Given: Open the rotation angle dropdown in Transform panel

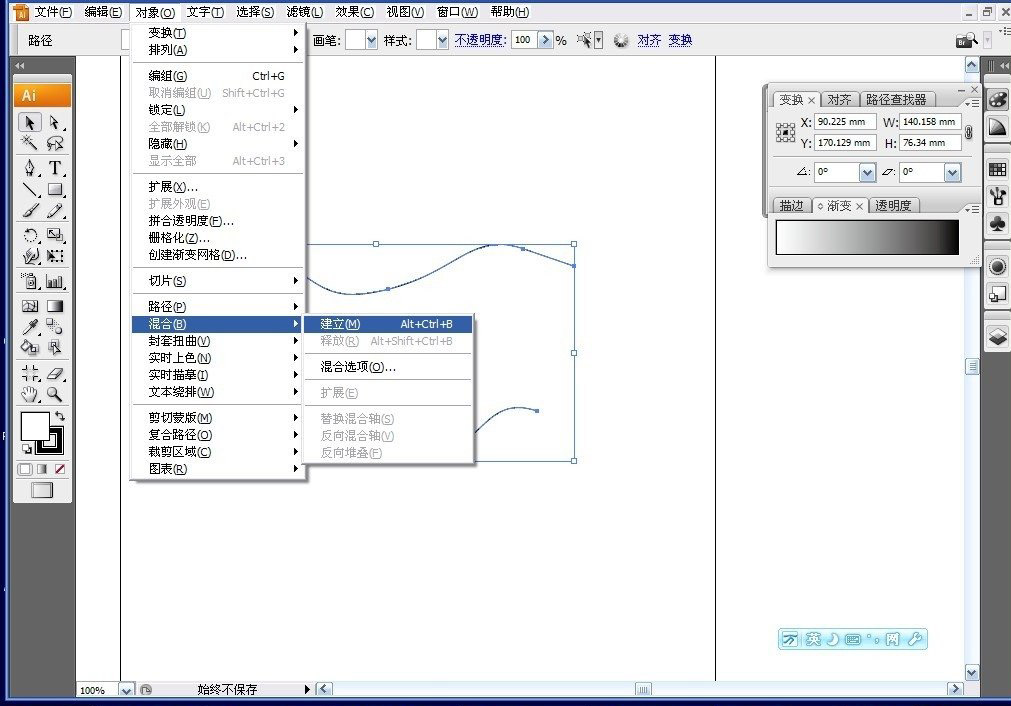Looking at the screenshot, I should coord(866,172).
